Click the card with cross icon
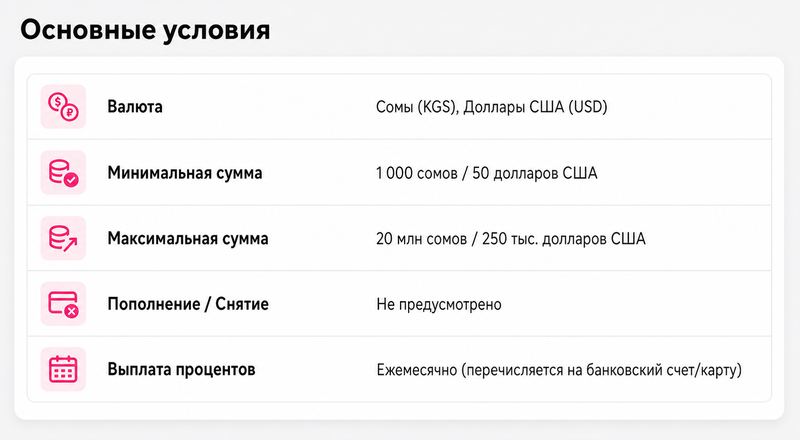 (63, 304)
